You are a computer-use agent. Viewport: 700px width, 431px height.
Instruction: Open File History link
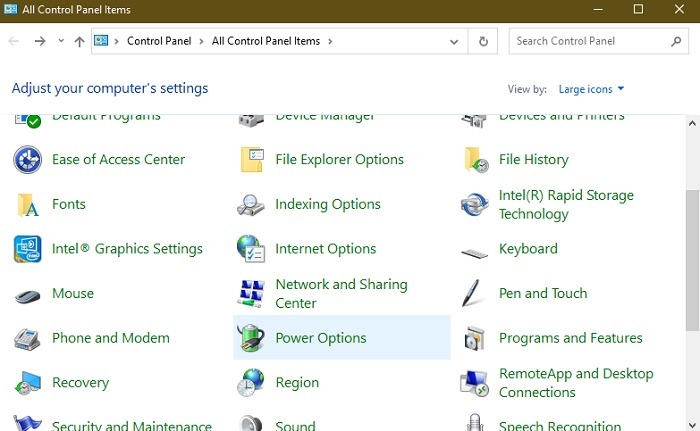(533, 159)
